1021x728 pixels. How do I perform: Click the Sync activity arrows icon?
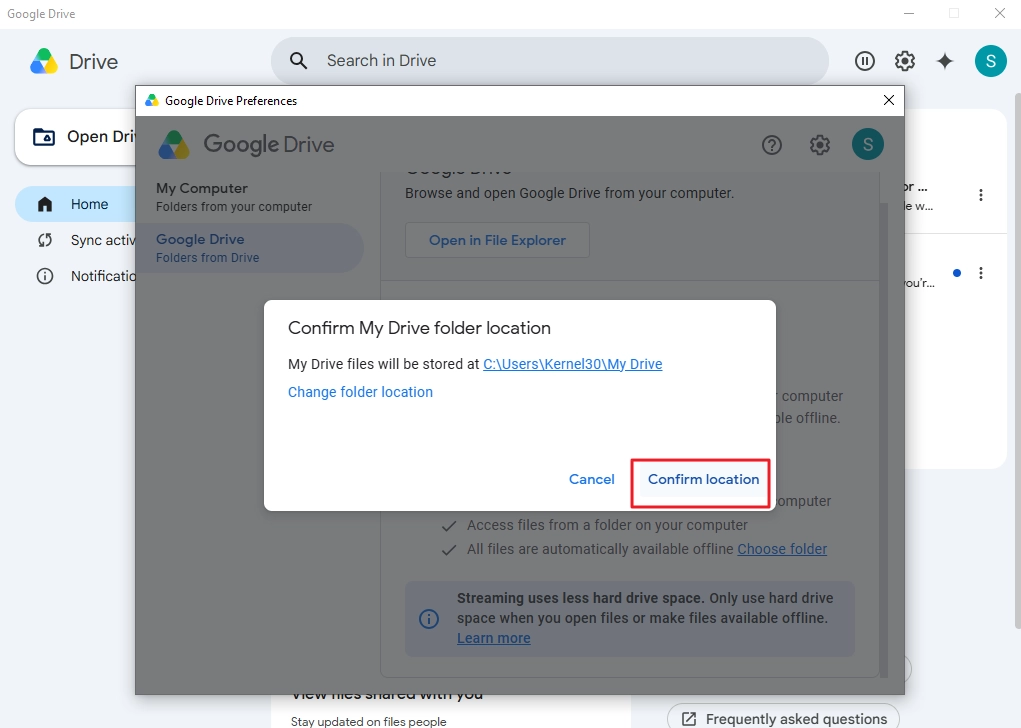pyautogui.click(x=45, y=240)
